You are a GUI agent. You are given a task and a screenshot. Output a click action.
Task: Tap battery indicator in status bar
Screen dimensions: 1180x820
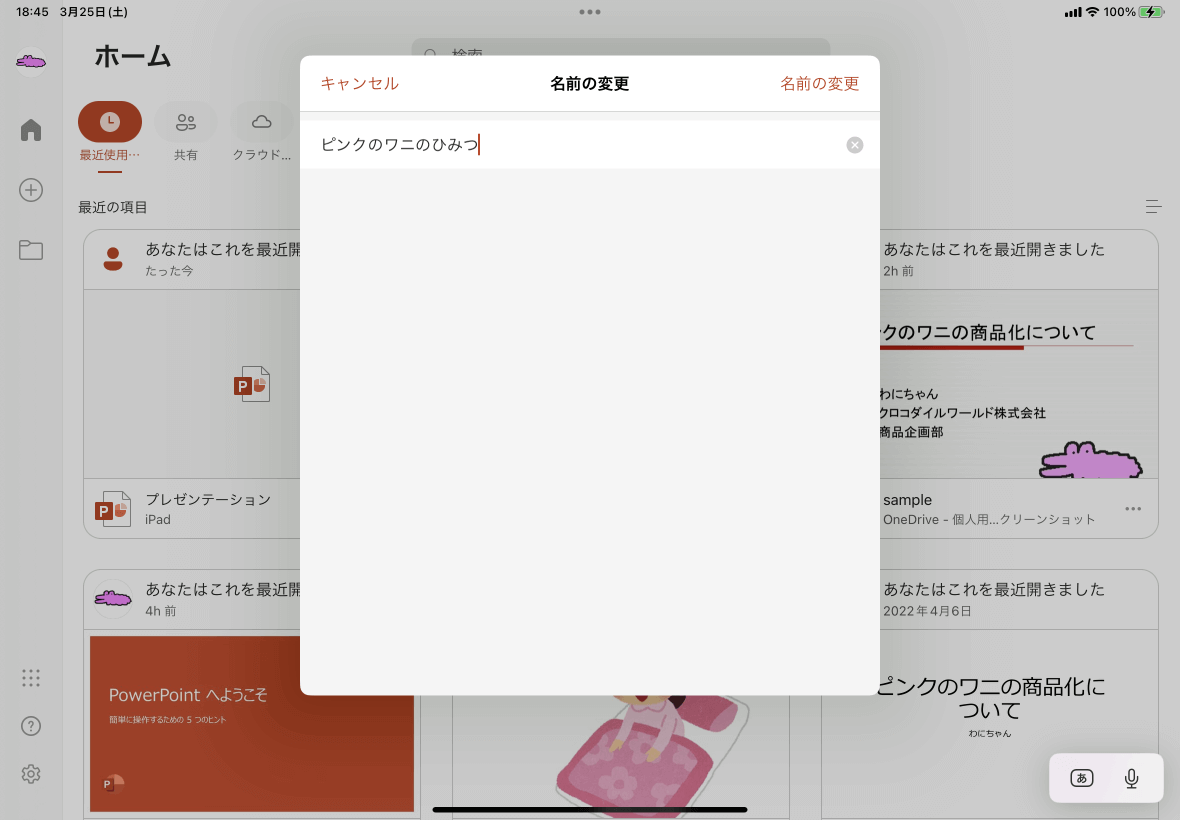[x=1151, y=12]
